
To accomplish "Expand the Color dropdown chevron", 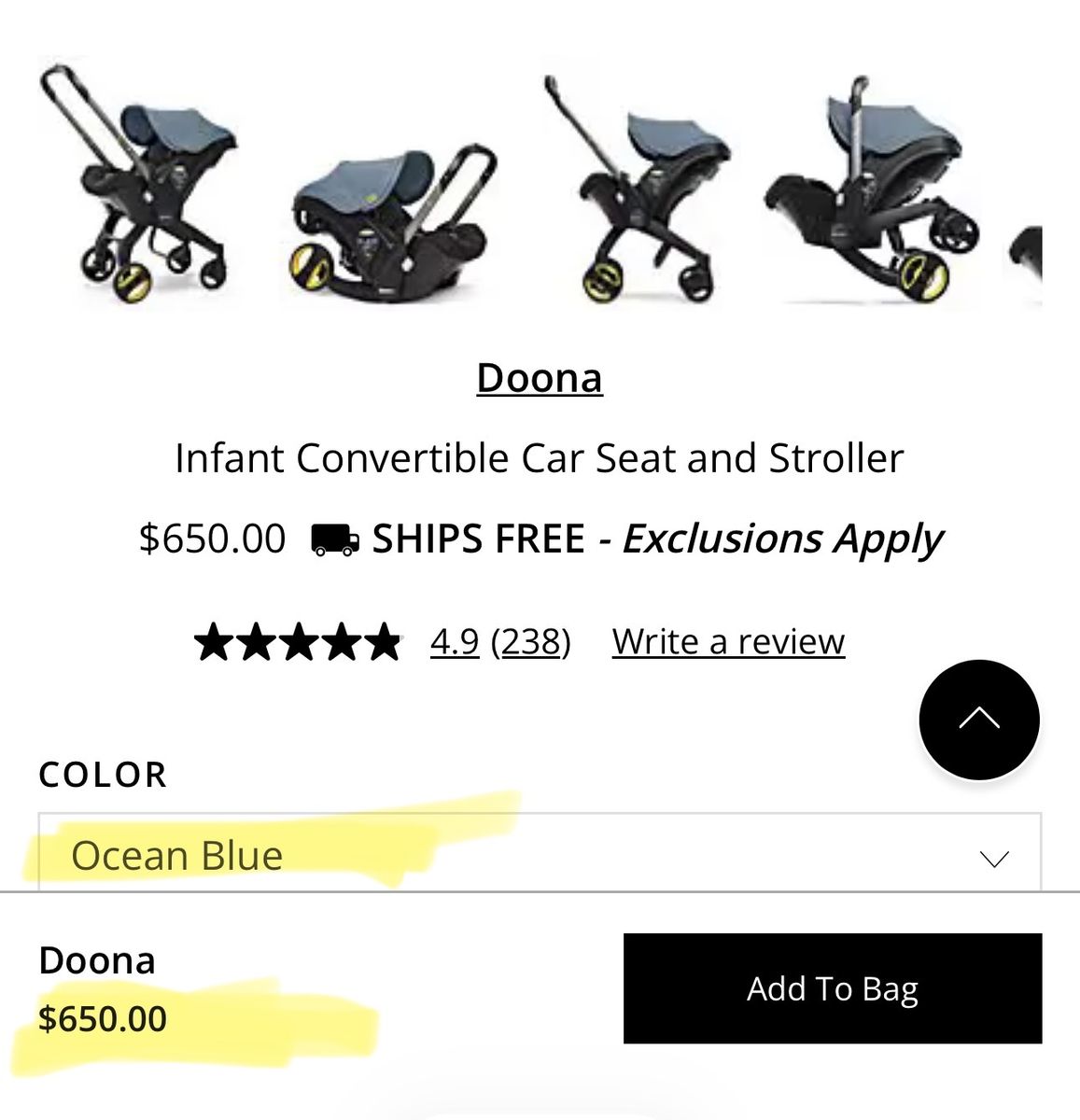I will tap(994, 858).
